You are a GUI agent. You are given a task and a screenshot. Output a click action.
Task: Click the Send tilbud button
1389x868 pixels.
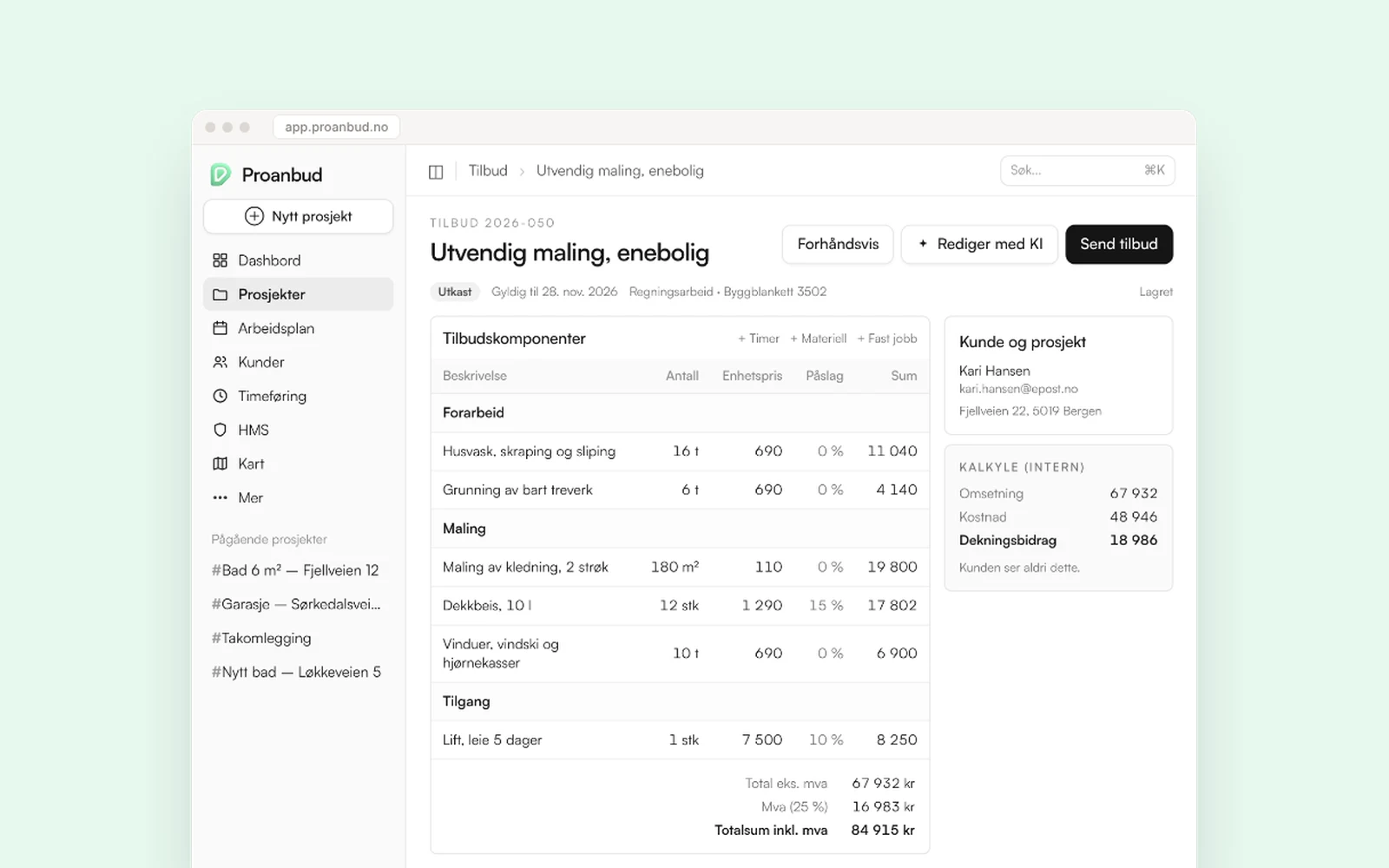(1119, 244)
